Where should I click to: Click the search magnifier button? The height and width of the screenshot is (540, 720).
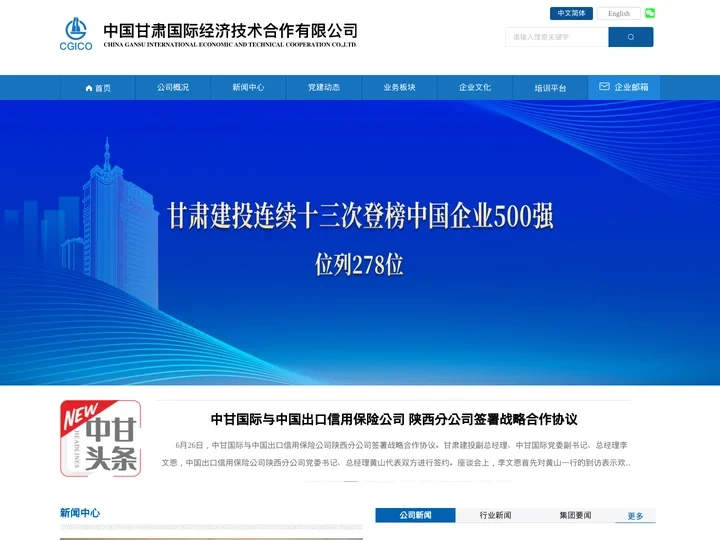pos(630,37)
